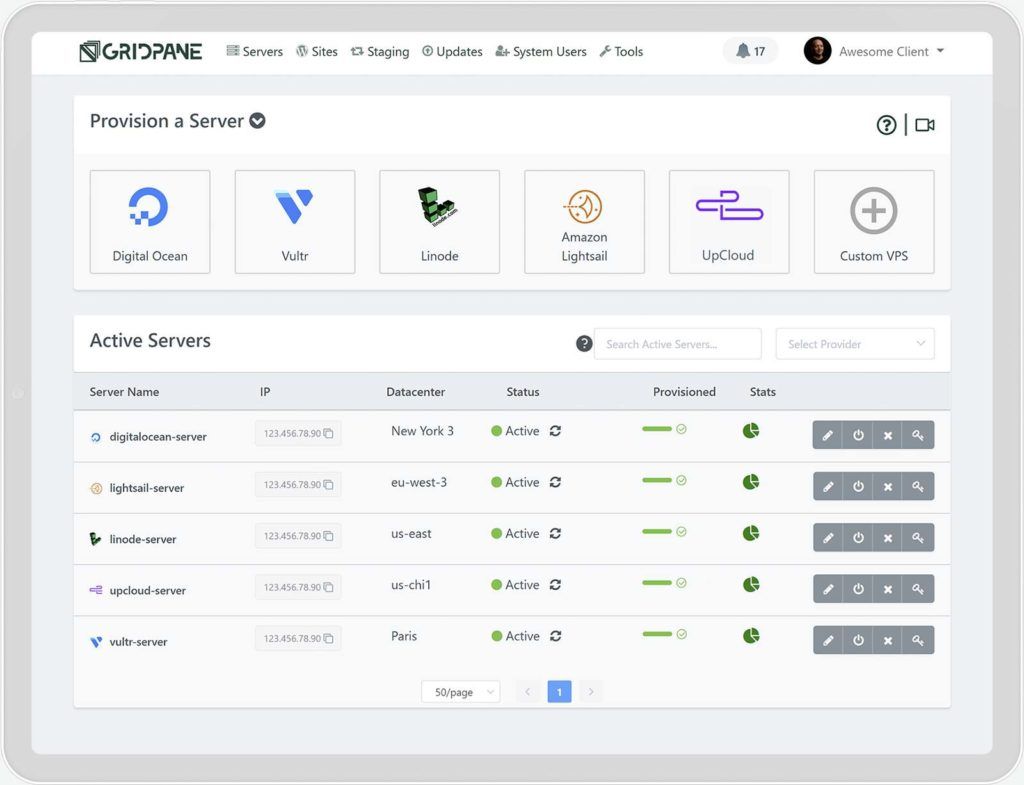Select the Custom VPS provider tile

874,222
